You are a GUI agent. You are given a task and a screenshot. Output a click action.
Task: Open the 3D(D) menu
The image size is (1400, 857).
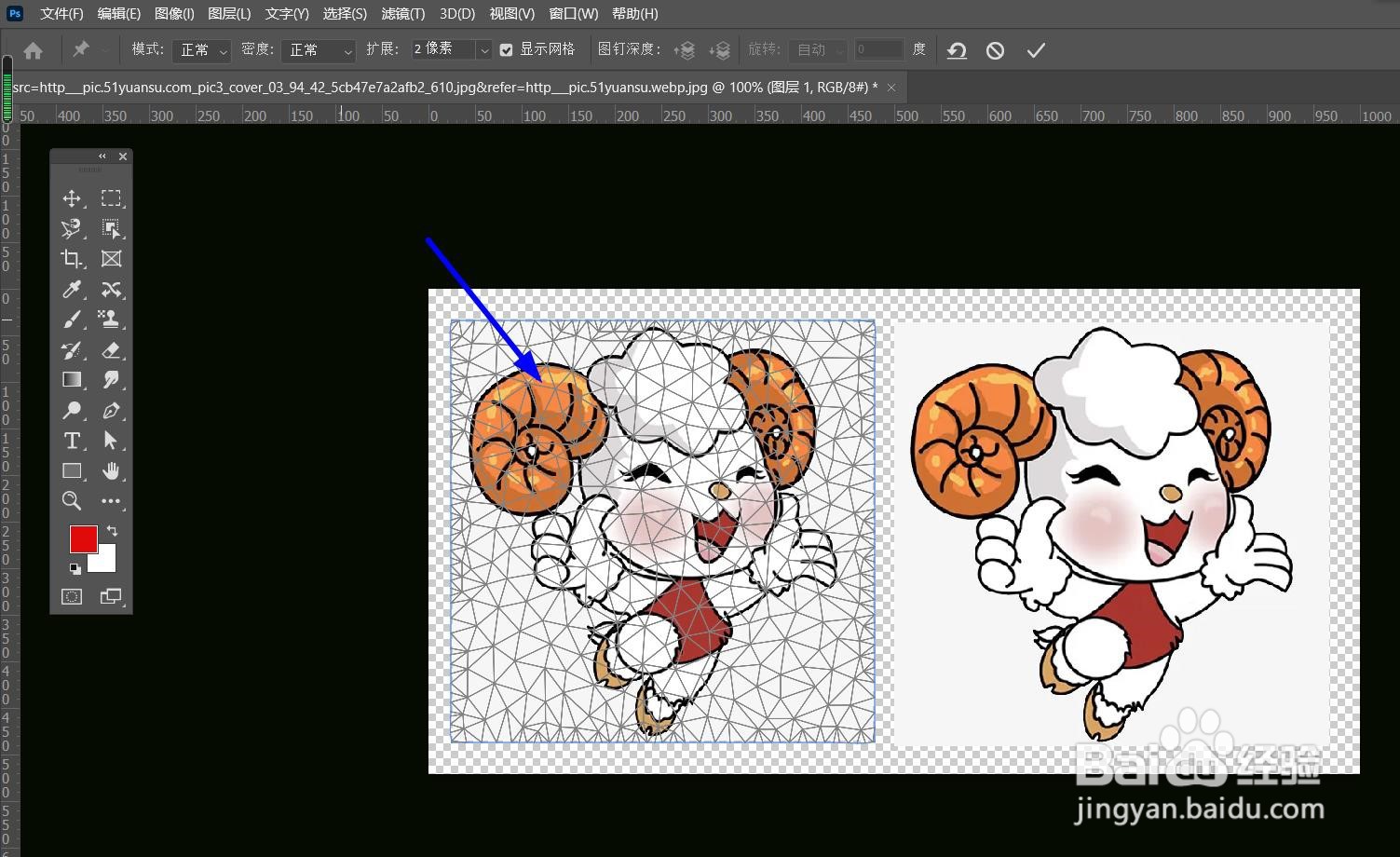coord(457,13)
